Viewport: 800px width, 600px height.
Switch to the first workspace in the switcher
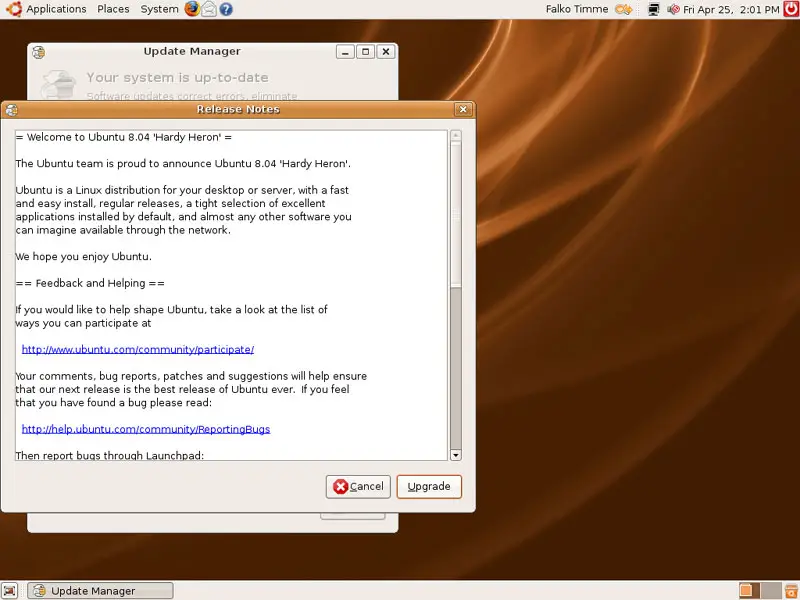point(749,590)
